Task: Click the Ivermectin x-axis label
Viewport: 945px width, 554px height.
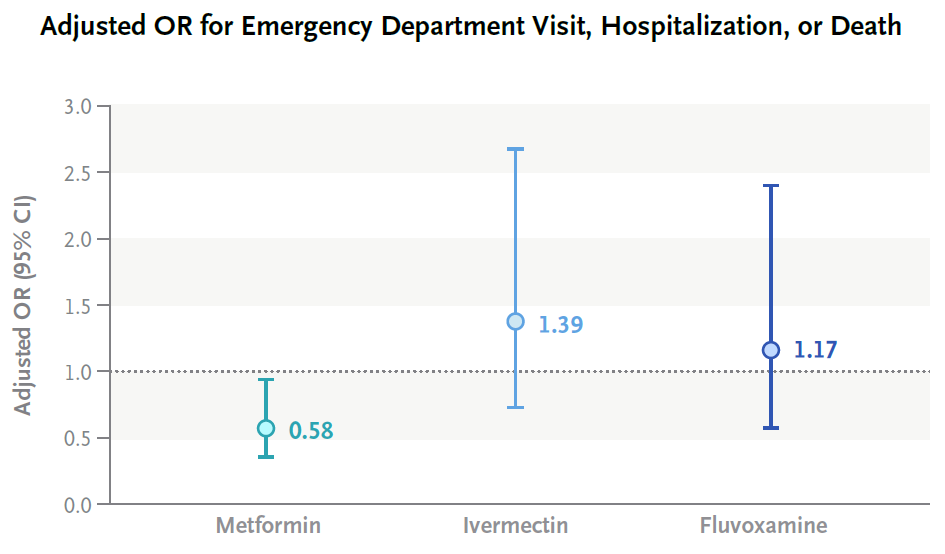Action: coord(515,525)
